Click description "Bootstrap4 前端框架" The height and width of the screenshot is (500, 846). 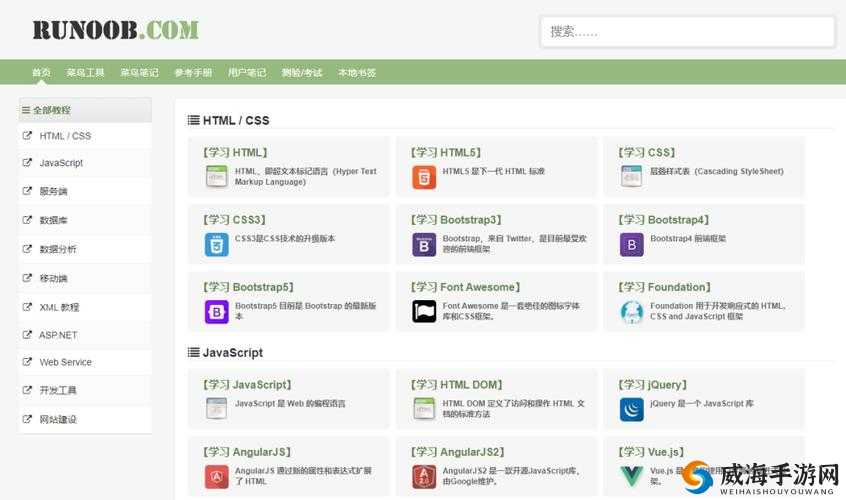click(688, 238)
